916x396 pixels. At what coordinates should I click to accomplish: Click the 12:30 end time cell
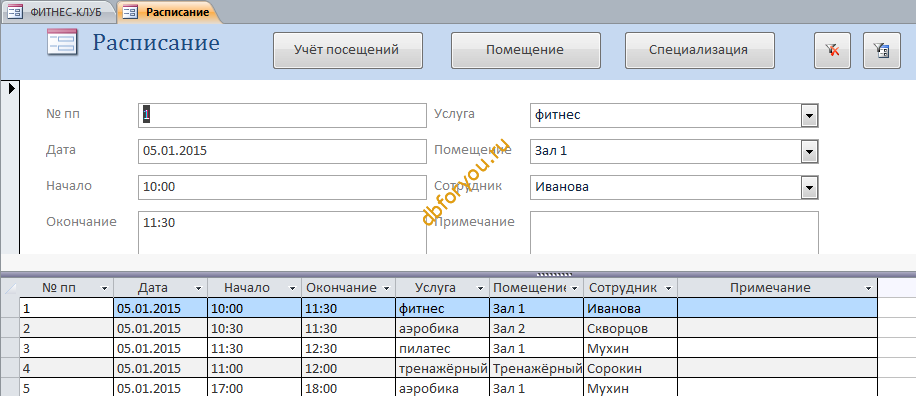click(x=349, y=349)
